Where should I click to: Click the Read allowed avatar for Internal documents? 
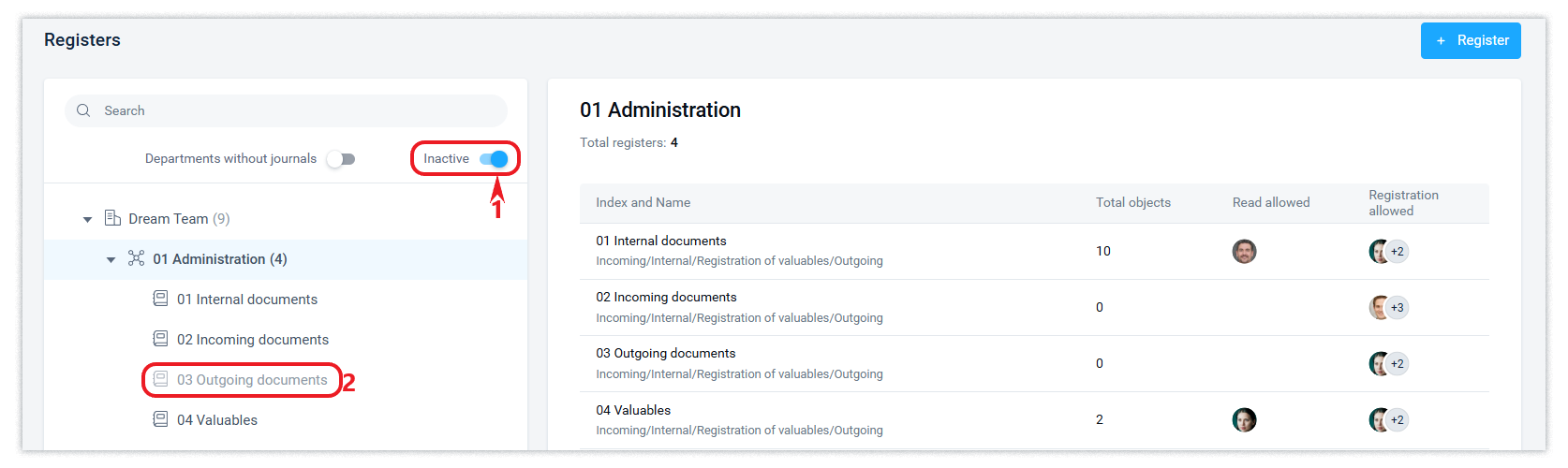coord(1244,251)
